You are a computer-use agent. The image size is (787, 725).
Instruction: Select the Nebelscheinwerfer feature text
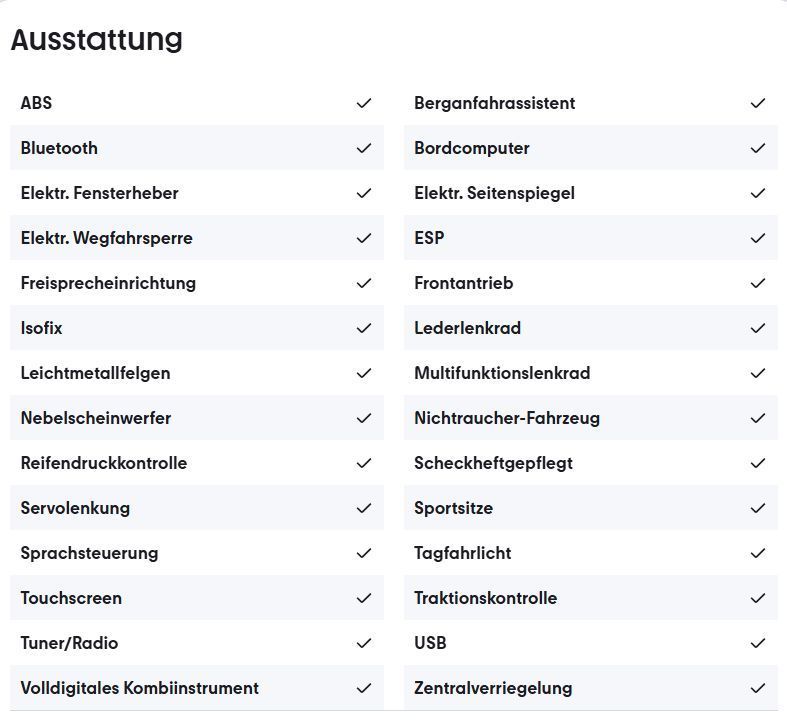96,418
